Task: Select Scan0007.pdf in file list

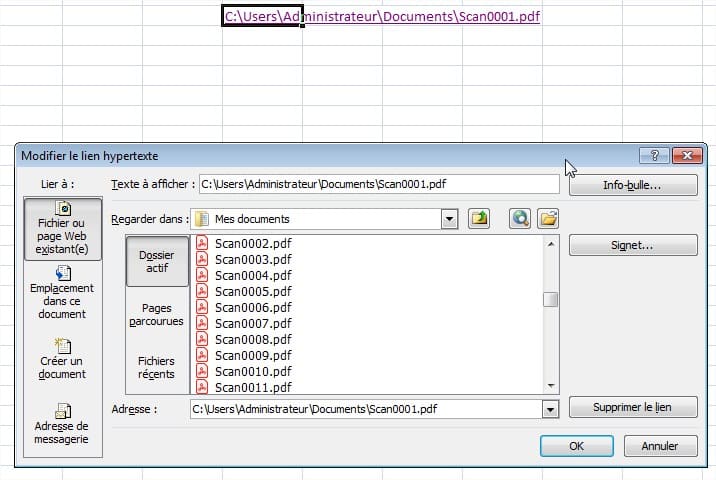Action: pos(253,323)
